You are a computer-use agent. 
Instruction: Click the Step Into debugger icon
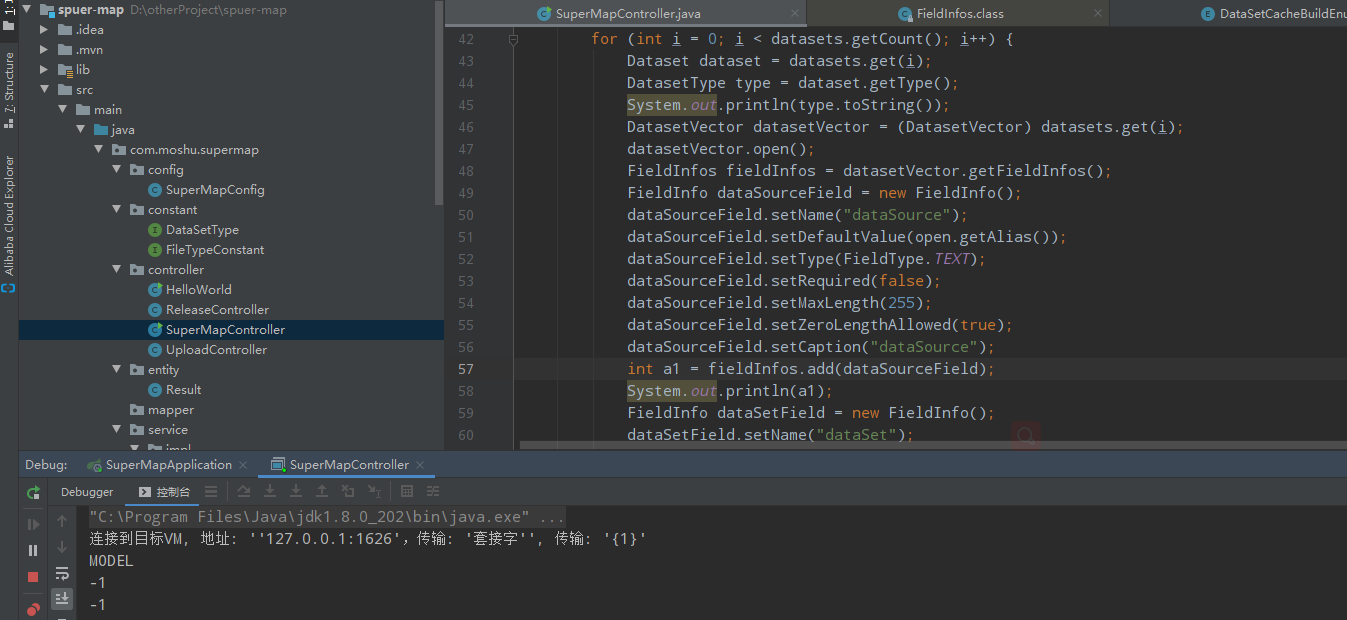(296, 492)
